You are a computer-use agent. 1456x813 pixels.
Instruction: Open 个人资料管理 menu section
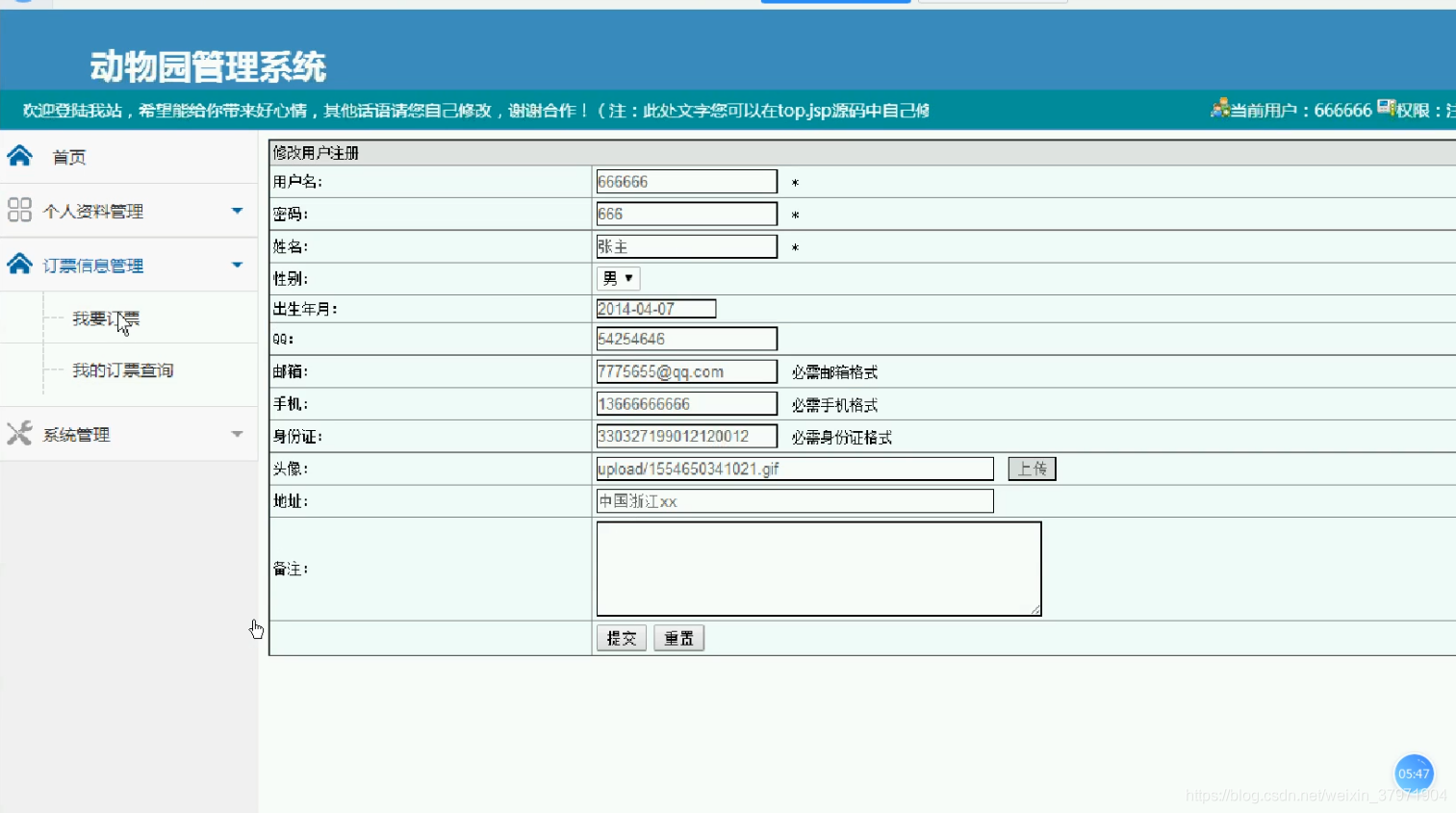click(93, 211)
